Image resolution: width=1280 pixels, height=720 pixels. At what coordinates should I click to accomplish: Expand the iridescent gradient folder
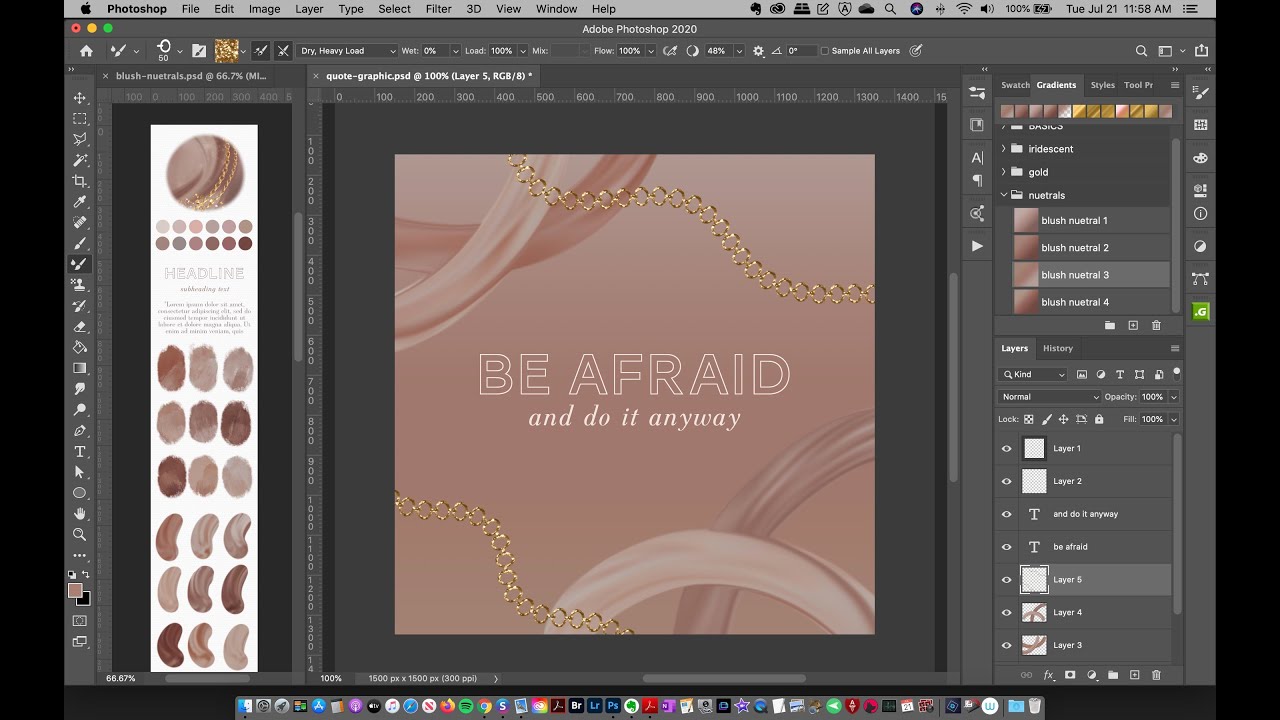[x=1004, y=149]
